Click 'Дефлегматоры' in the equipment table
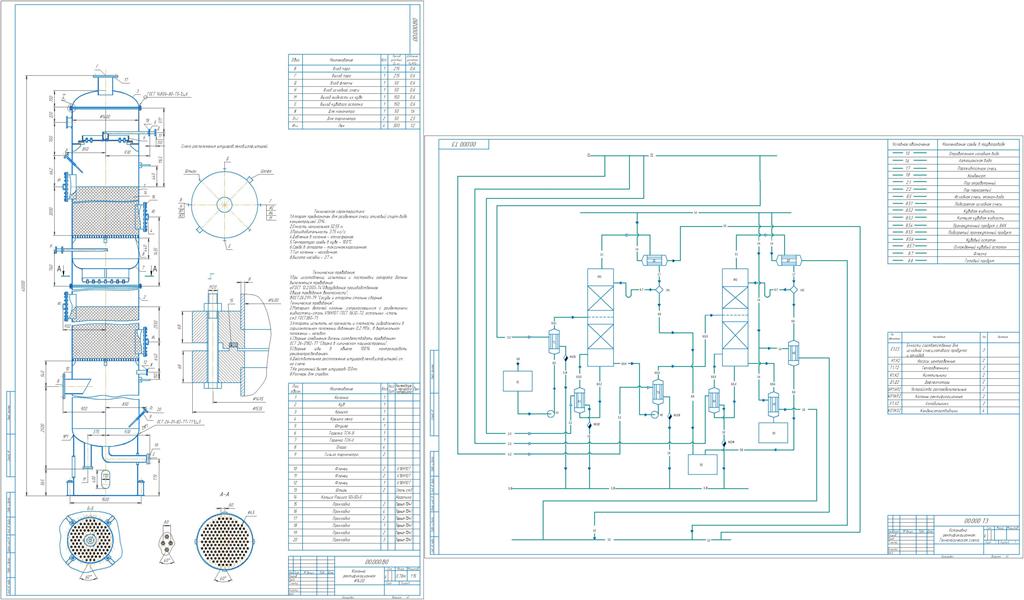This screenshot has height=600, width=1024. pos(938,382)
